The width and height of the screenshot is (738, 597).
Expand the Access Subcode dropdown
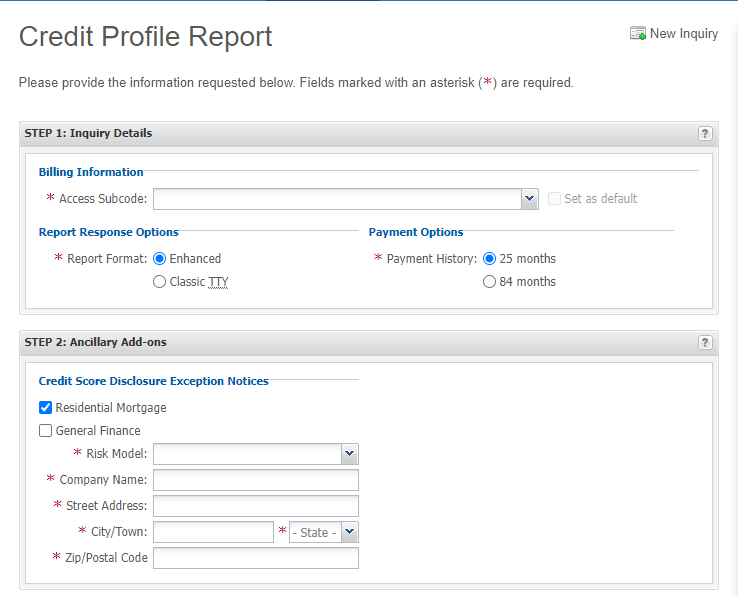tap(530, 199)
